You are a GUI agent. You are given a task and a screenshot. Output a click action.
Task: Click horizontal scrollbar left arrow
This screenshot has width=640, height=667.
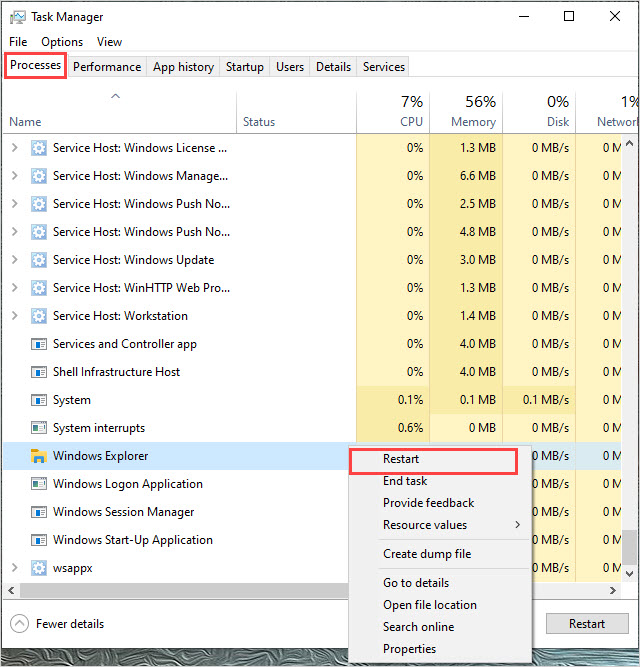point(11,590)
